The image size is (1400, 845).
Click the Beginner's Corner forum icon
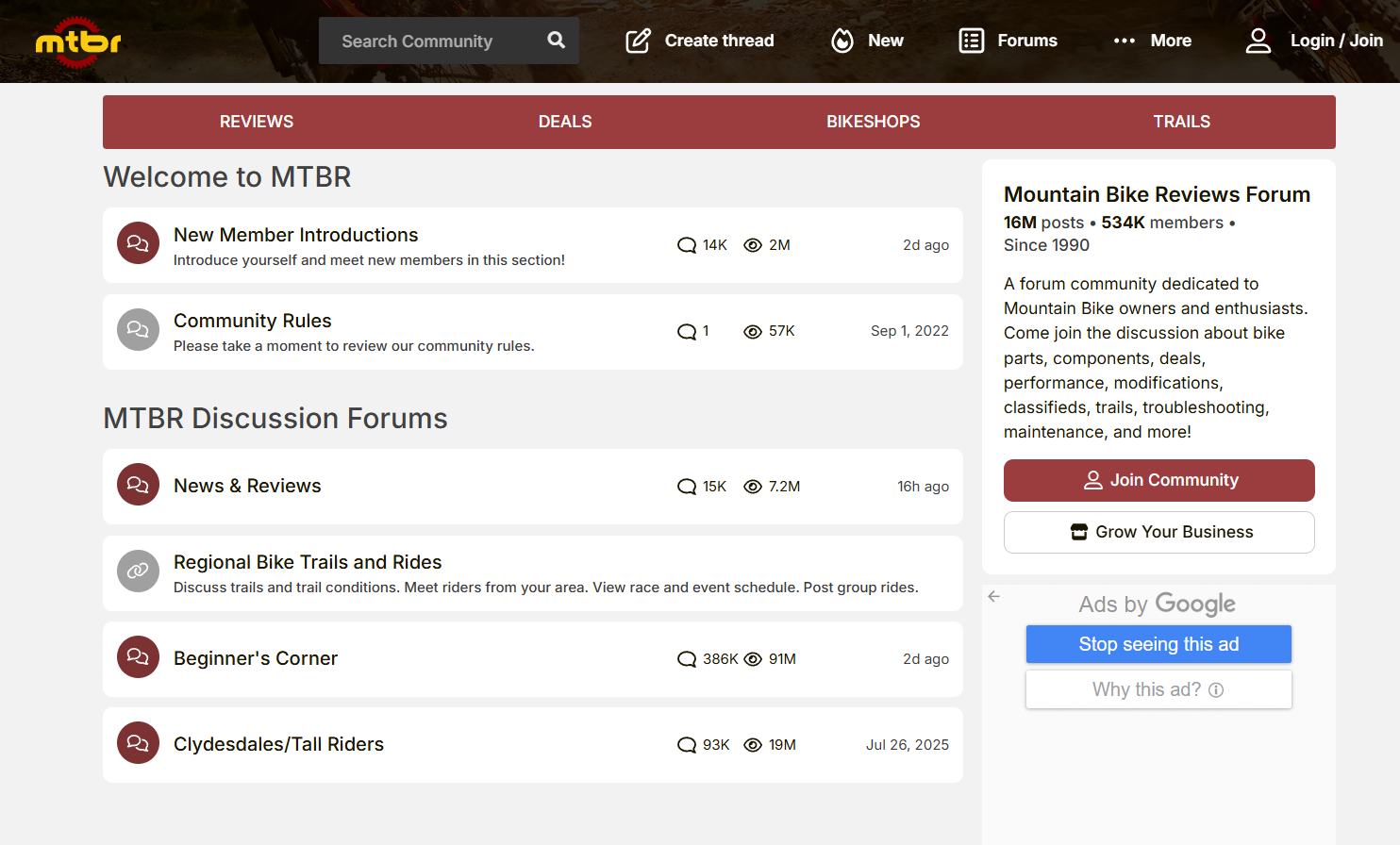tap(138, 656)
